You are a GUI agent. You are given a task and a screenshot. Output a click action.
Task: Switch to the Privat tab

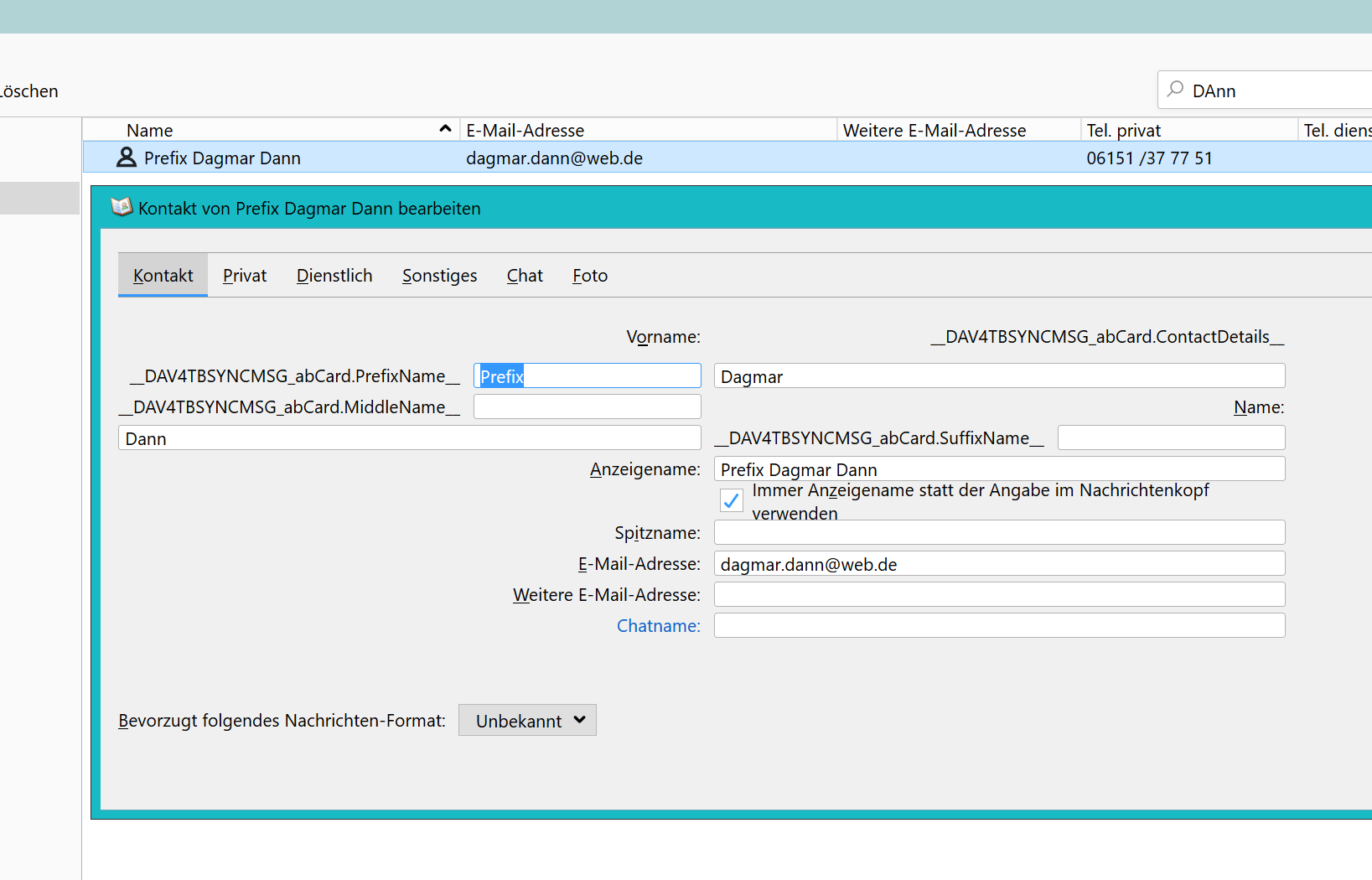coord(244,276)
